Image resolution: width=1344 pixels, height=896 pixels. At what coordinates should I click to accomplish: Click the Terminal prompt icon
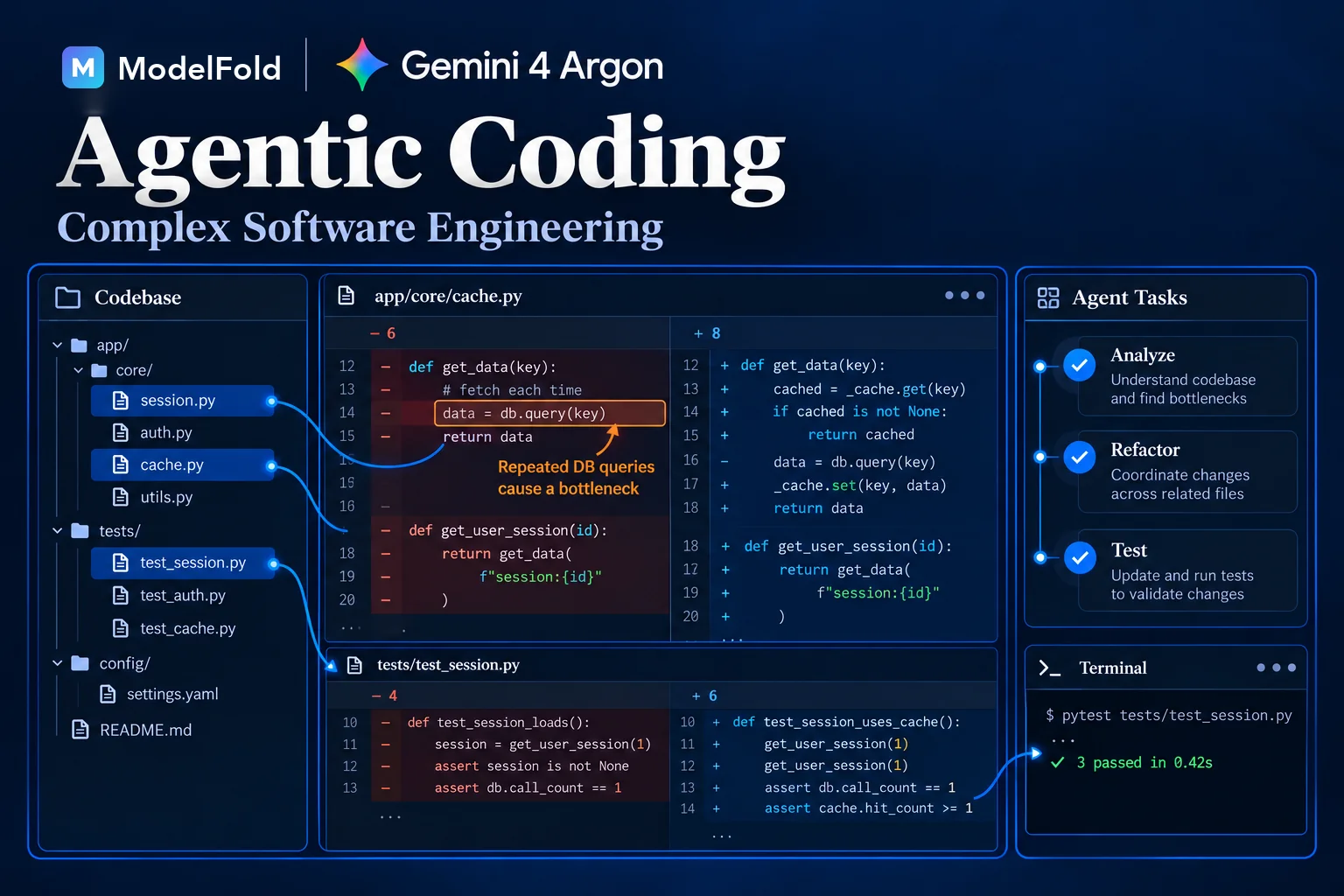[1049, 668]
